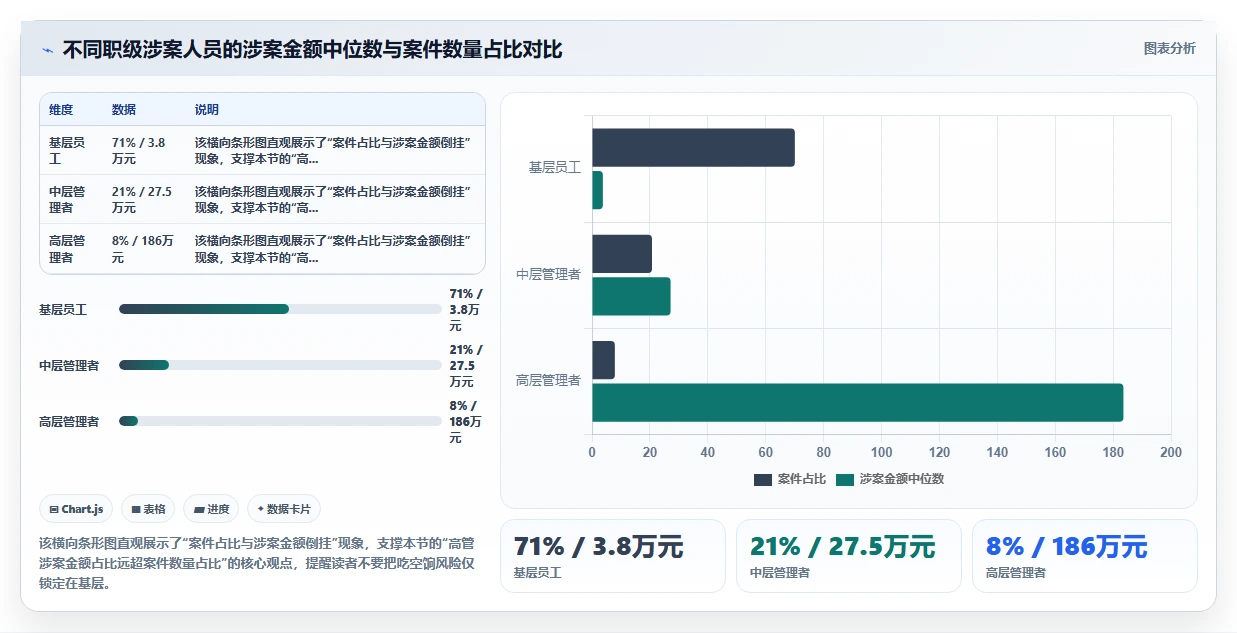This screenshot has width=1237, height=633.
Task: Toggle the 涉案金额中位数 legend item
Action: (890, 479)
